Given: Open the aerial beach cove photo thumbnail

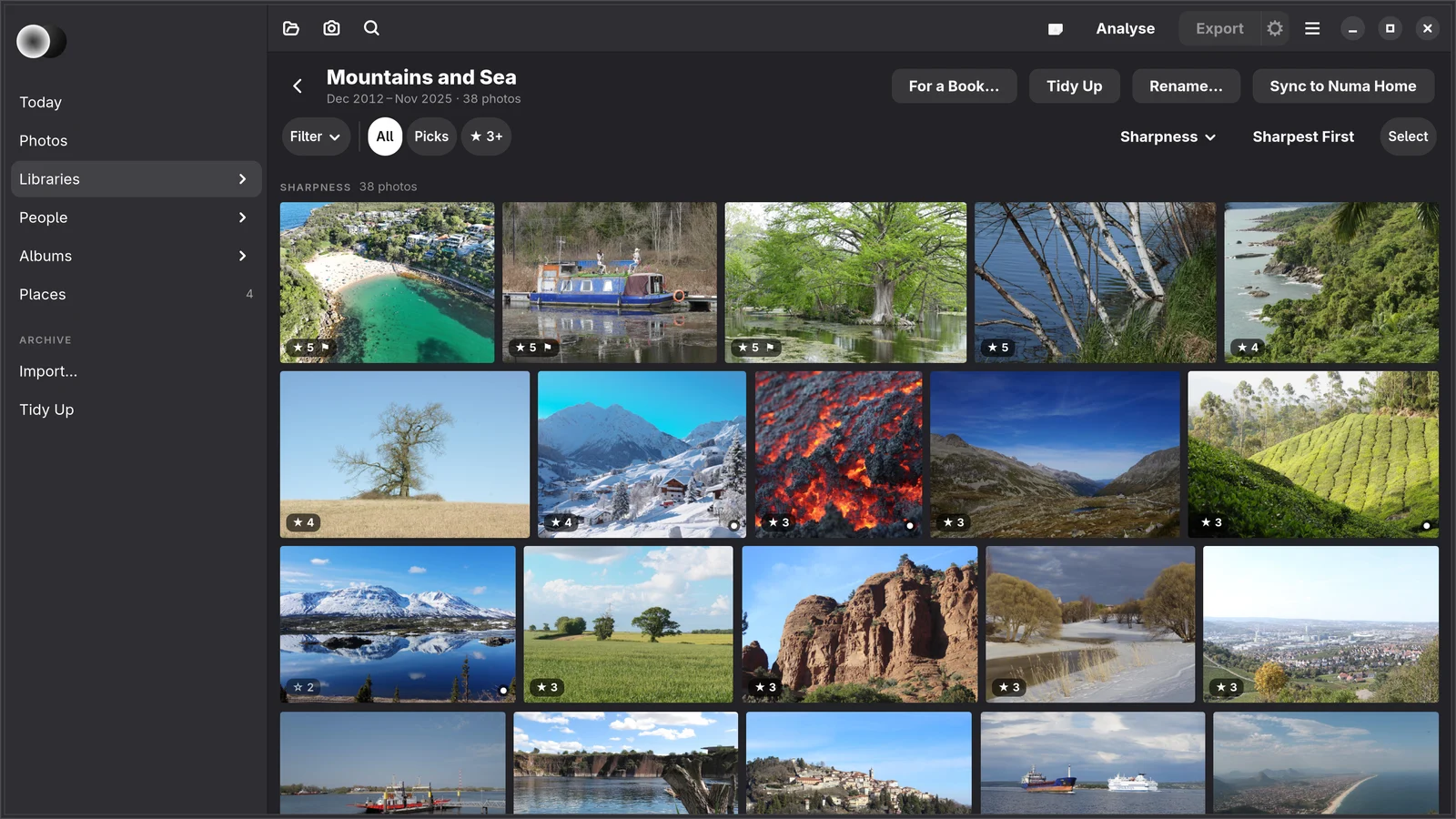Looking at the screenshot, I should 388,282.
